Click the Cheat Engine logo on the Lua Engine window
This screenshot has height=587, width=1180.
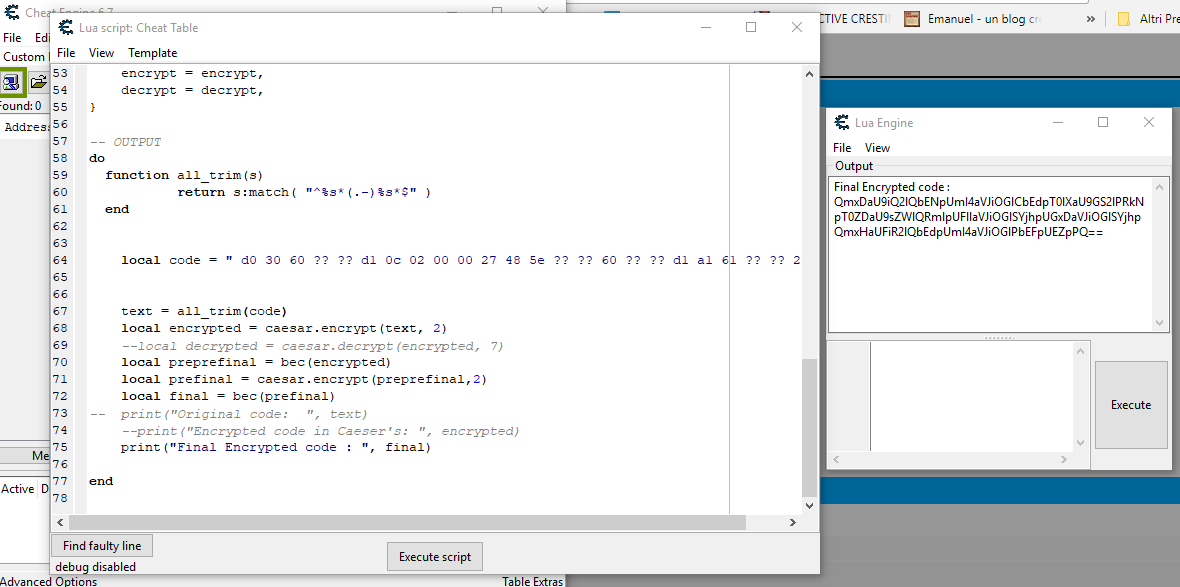tap(843, 121)
